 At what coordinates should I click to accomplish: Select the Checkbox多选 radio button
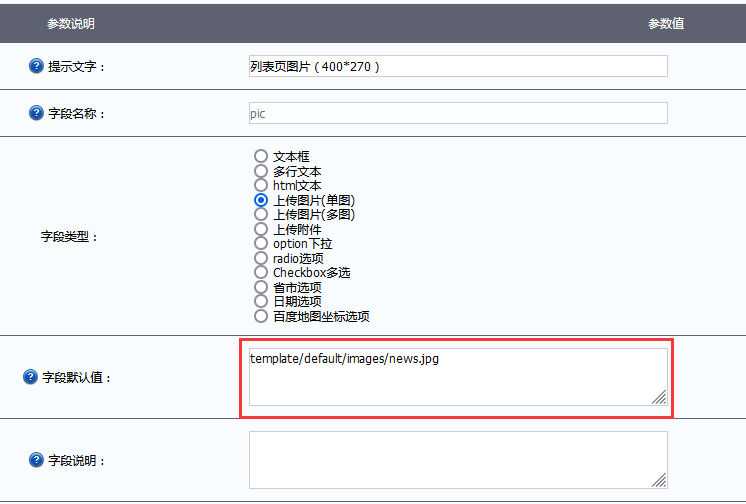click(261, 272)
